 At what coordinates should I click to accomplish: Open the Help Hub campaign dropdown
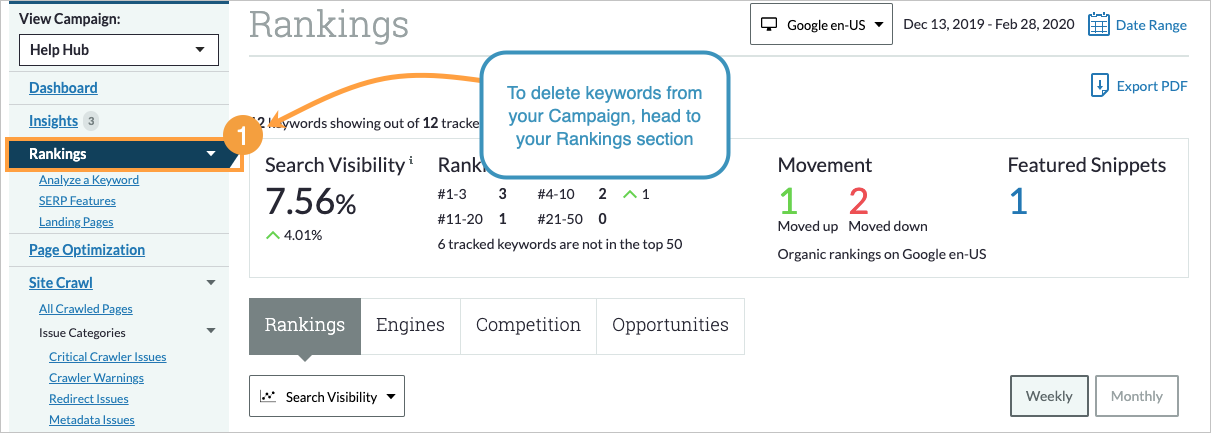[x=118, y=49]
